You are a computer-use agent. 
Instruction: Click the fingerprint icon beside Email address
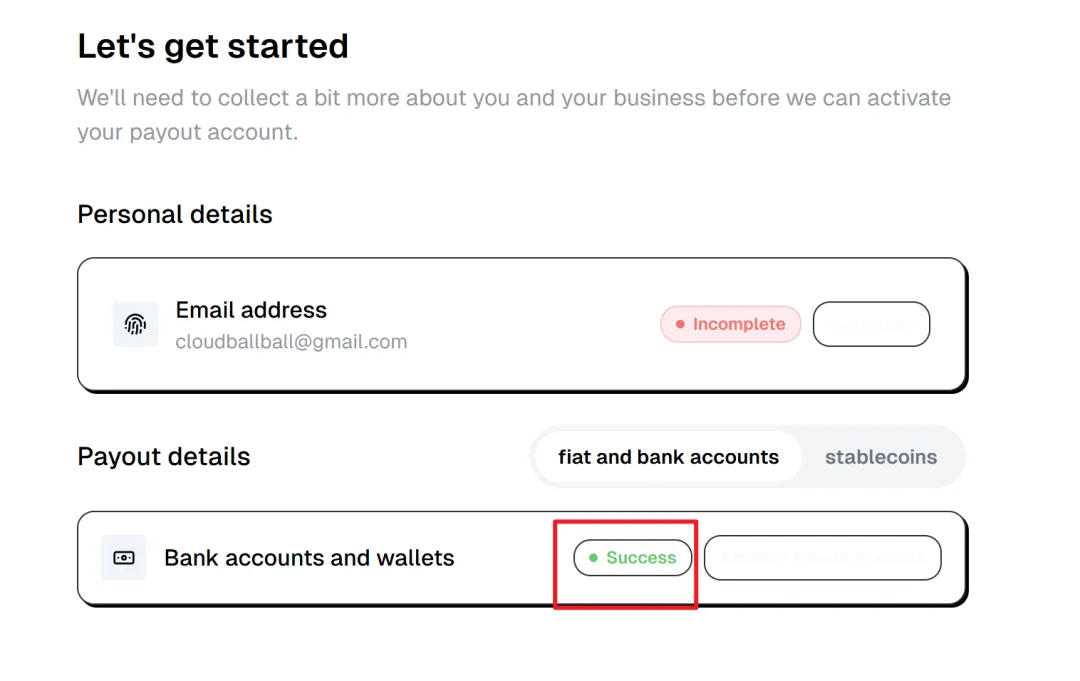(x=135, y=325)
